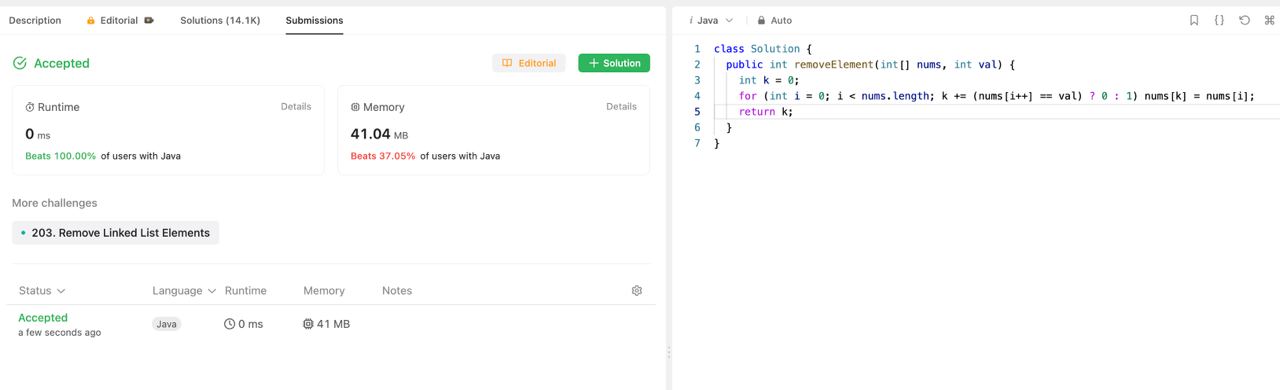Click the 'return k;' code line
1280x390 pixels.
(766, 112)
